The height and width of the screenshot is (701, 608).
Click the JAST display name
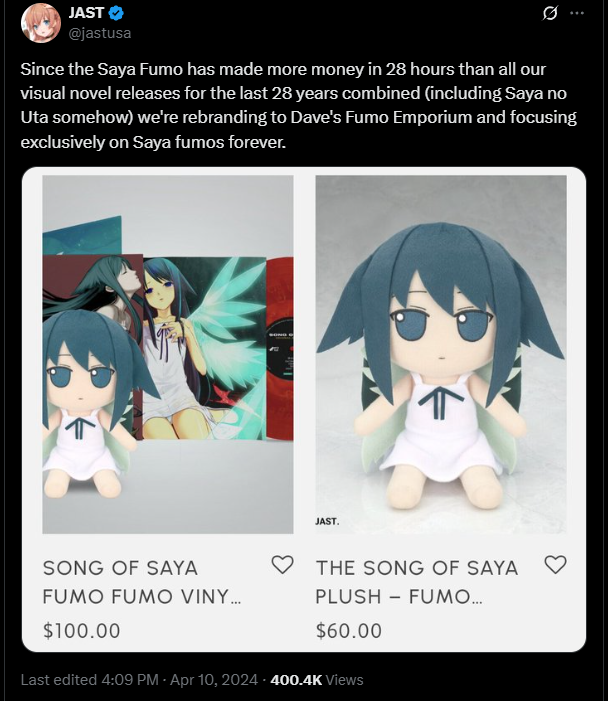[86, 13]
